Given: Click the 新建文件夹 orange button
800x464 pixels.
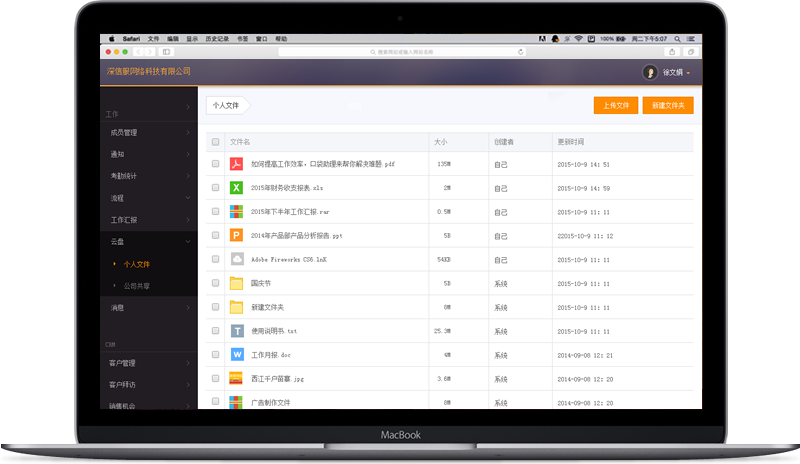Looking at the screenshot, I should click(668, 105).
